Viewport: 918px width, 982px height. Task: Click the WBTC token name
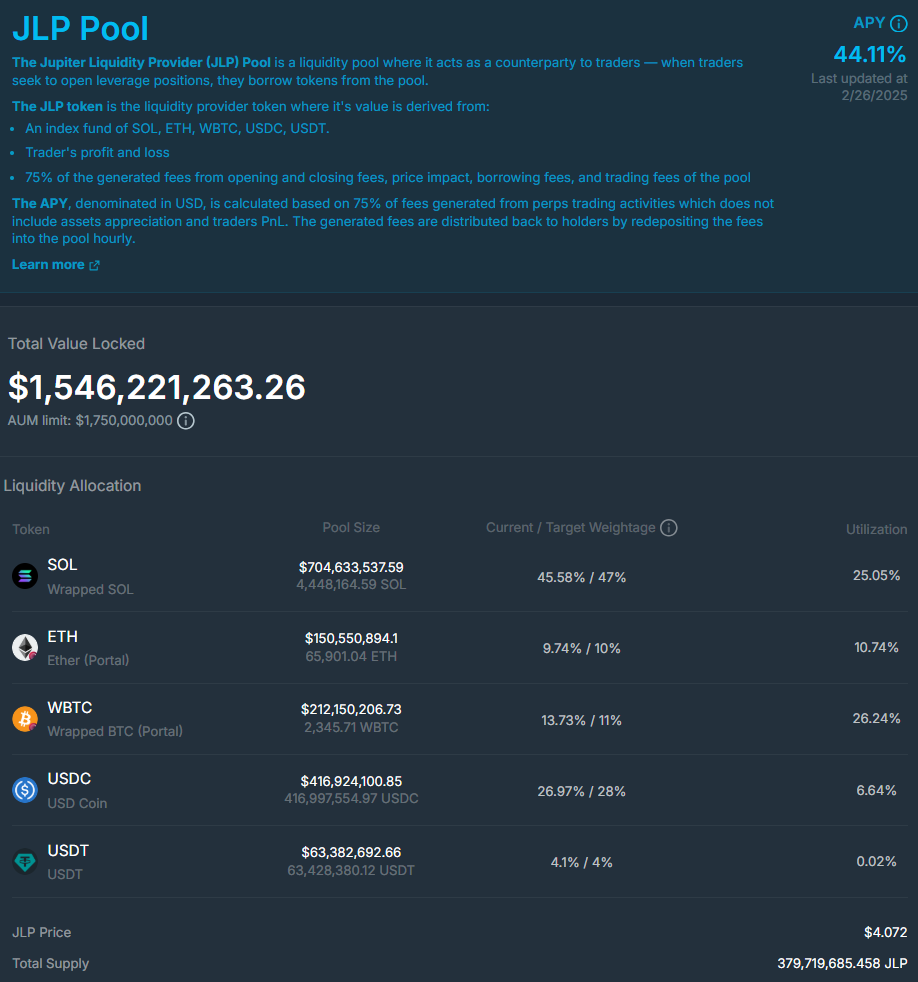70,708
